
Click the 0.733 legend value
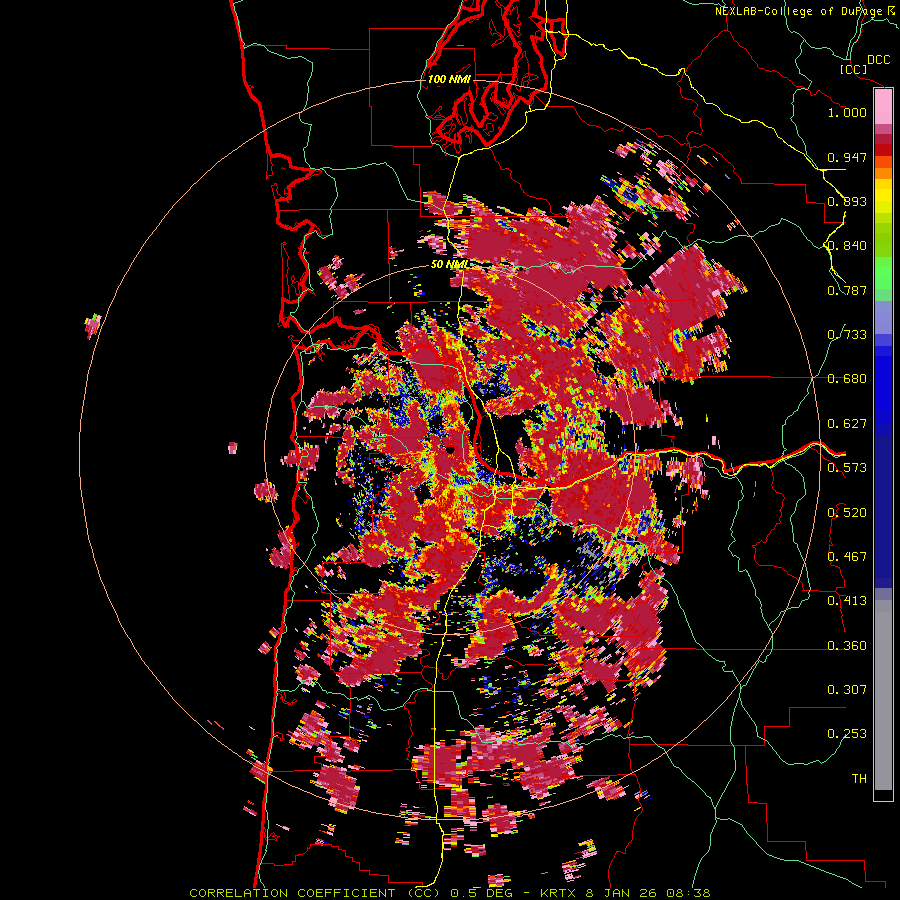tap(847, 335)
